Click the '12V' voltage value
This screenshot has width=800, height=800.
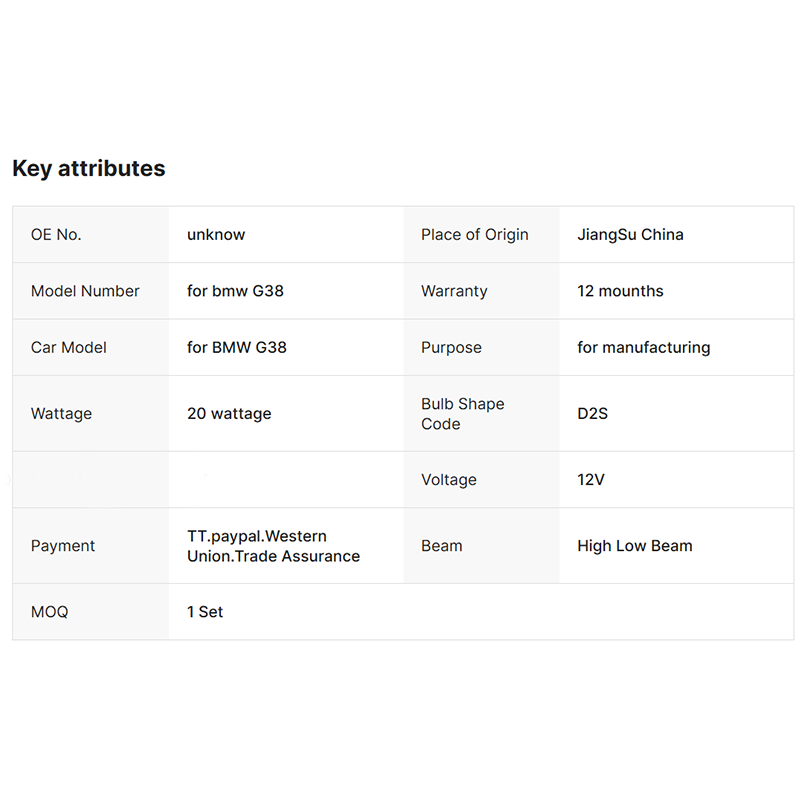(591, 479)
